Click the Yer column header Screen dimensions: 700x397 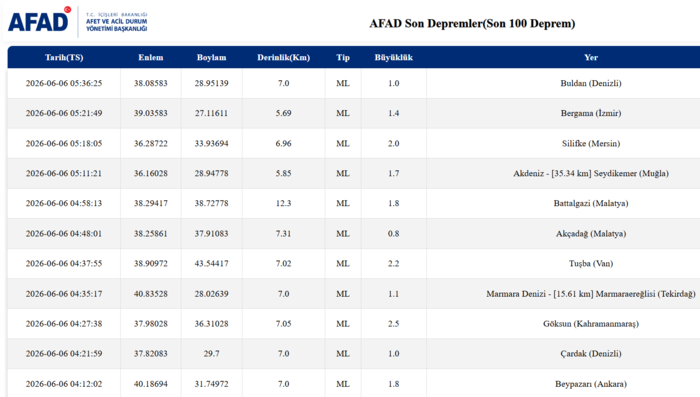[x=591, y=57]
